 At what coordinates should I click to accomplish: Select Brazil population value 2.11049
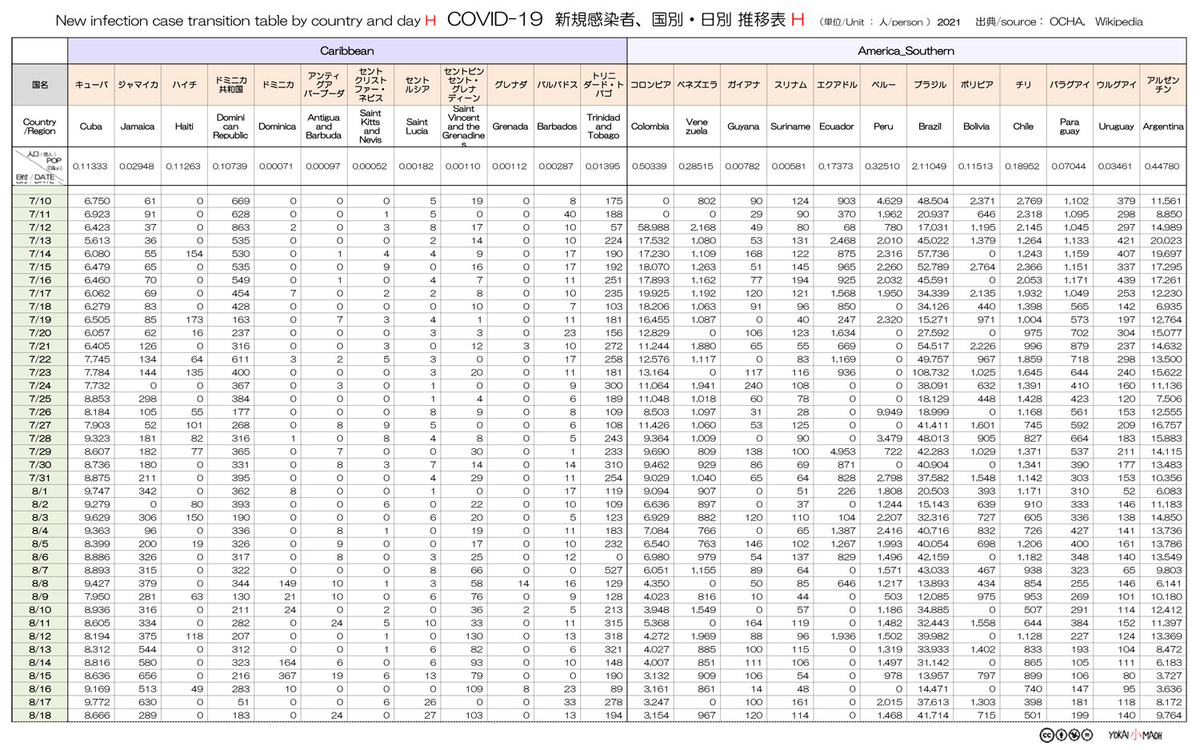point(931,165)
